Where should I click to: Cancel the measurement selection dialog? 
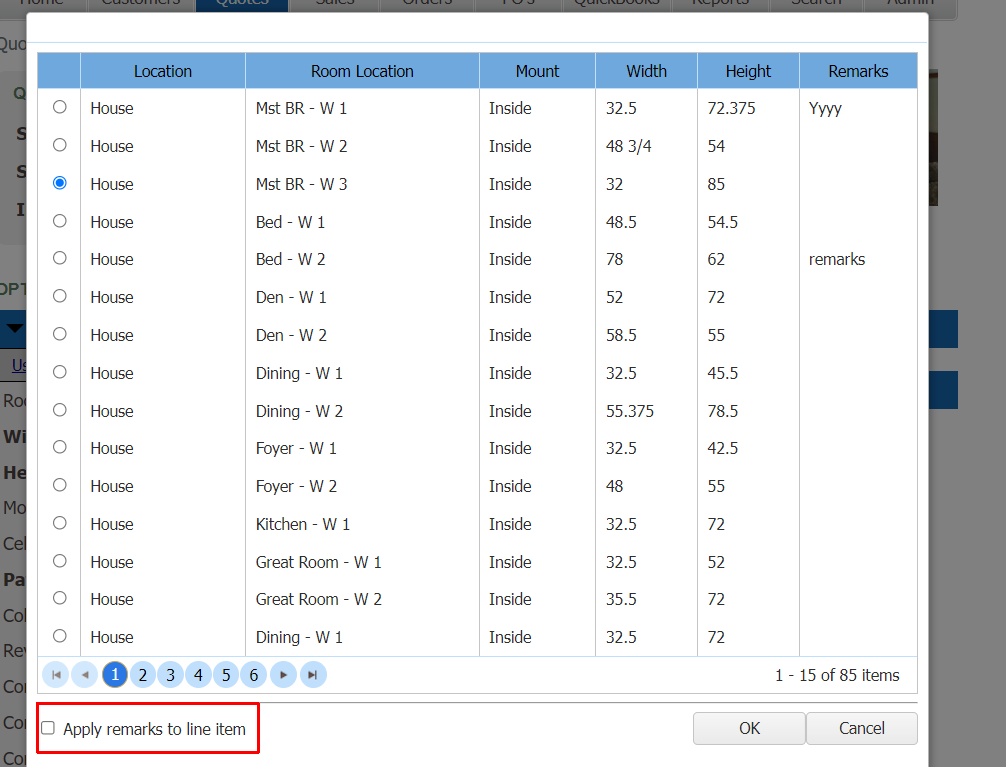pyautogui.click(x=862, y=728)
